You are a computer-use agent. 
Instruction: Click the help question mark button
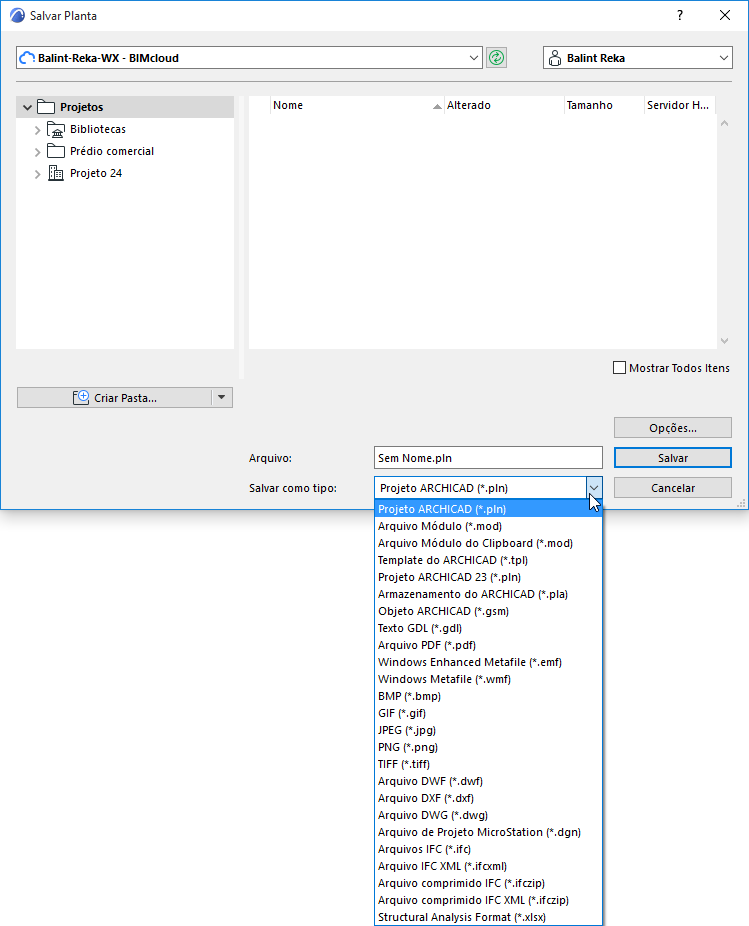click(x=680, y=15)
